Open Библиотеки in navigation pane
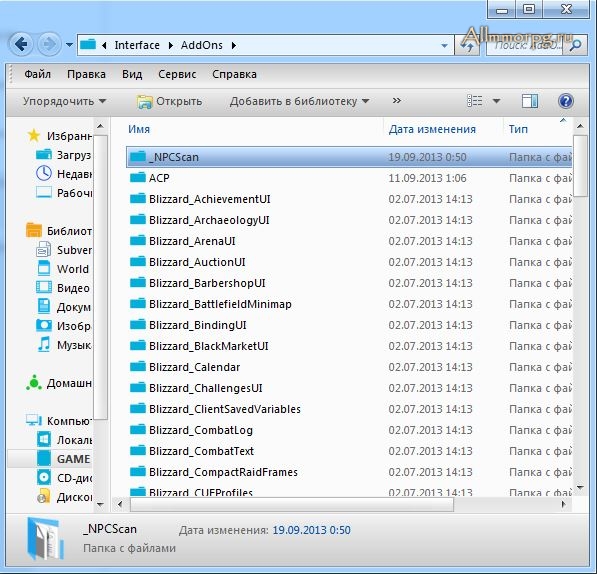The width and height of the screenshot is (597, 574). click(x=59, y=231)
